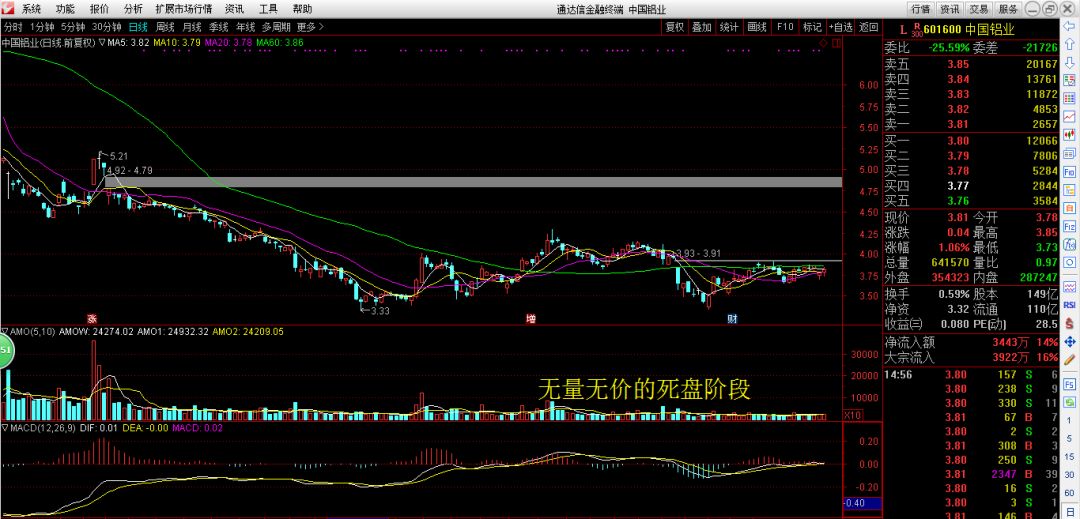1080x519 pixels.
Task: Click the F10 sidebar icon
Action: pos(1070,173)
